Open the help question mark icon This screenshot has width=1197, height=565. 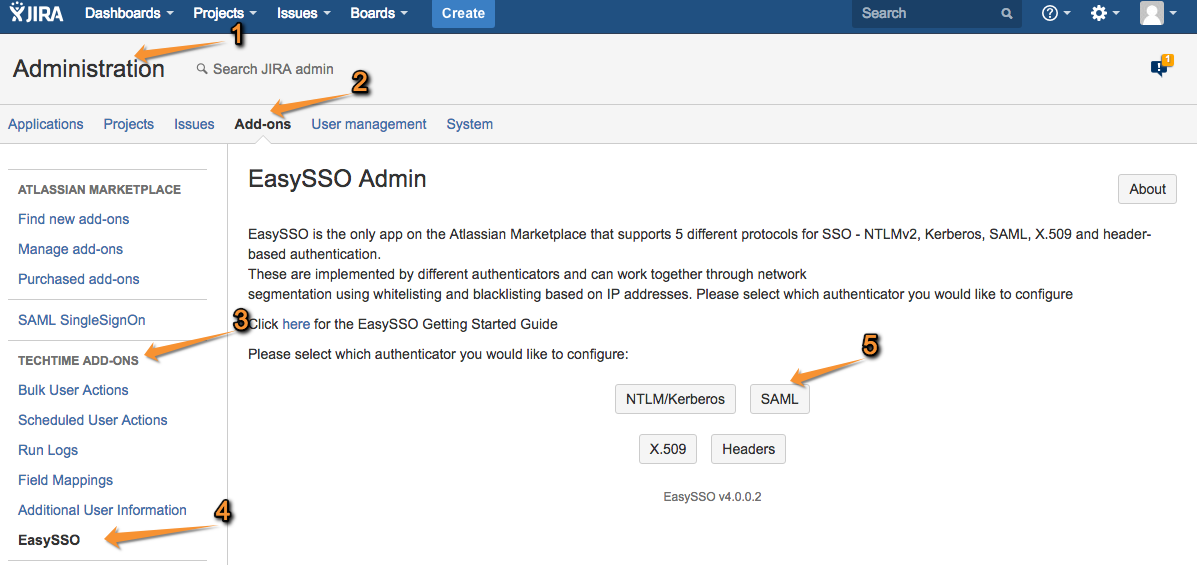pos(1050,13)
